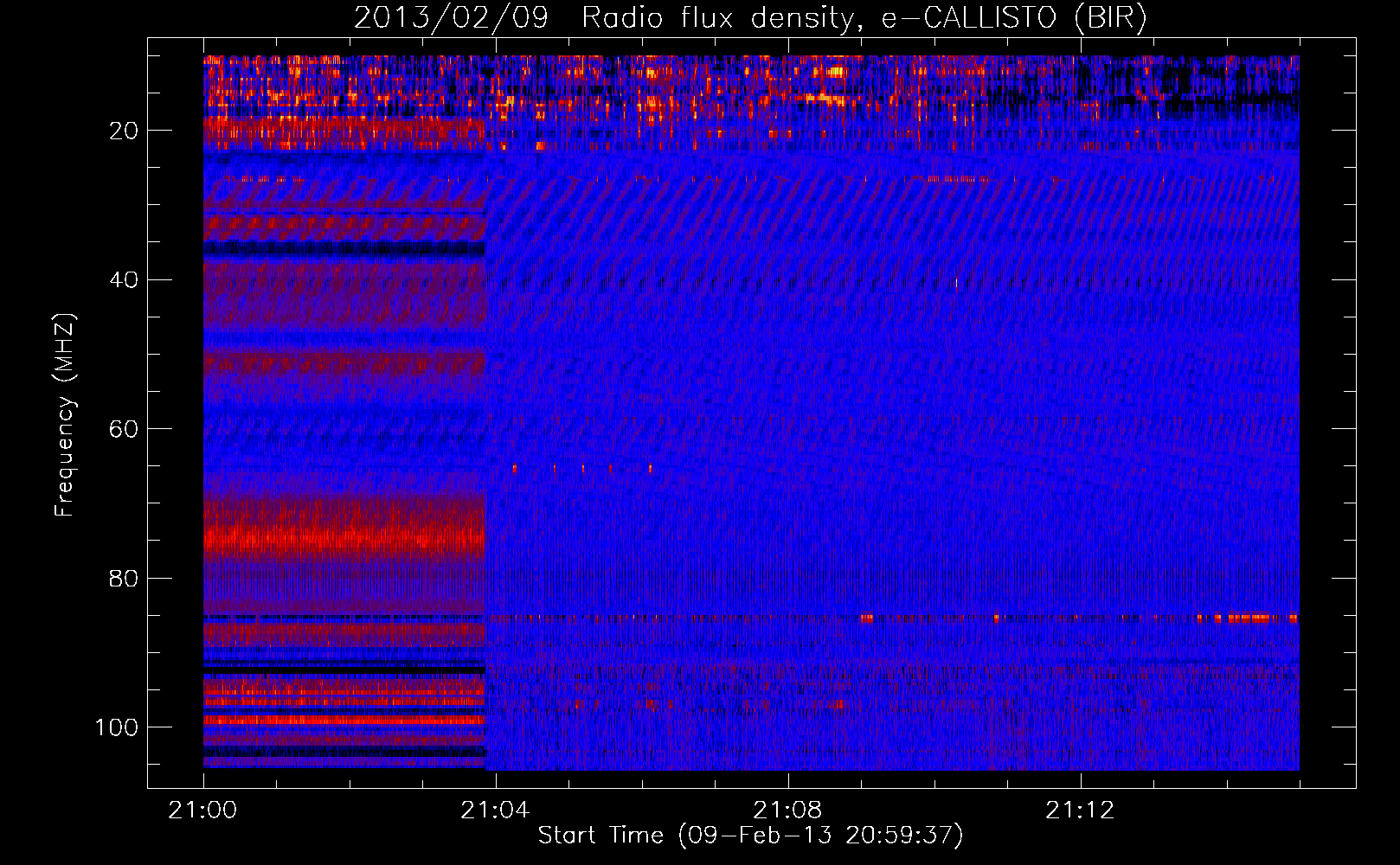Click the x-axis time label '21:12'
This screenshot has height=865, width=1400.
tap(1080, 811)
